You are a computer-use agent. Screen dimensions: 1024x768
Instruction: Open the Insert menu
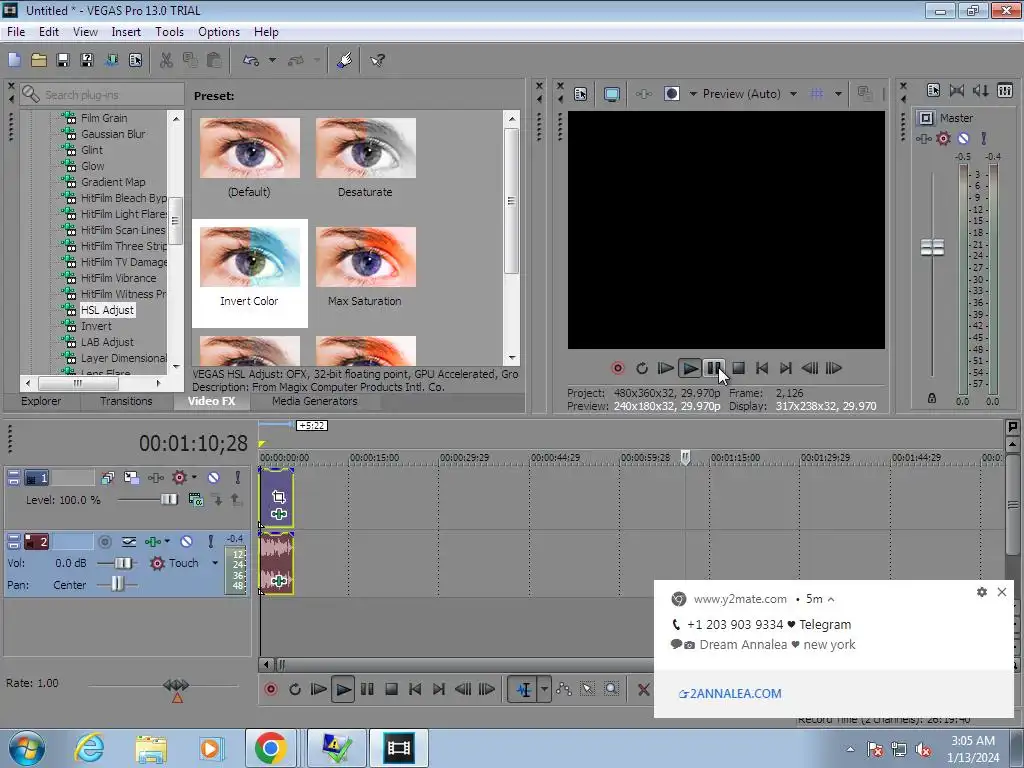pyautogui.click(x=126, y=31)
